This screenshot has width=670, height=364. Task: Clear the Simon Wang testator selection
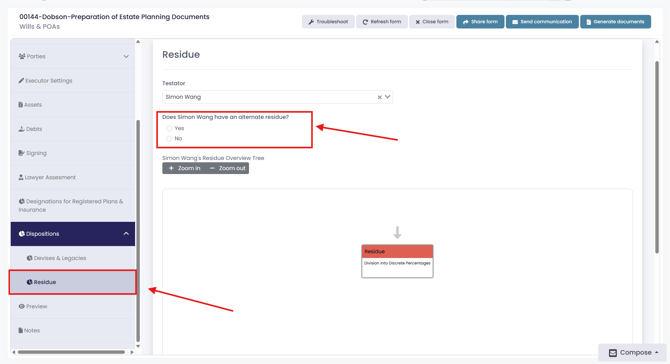(x=379, y=97)
